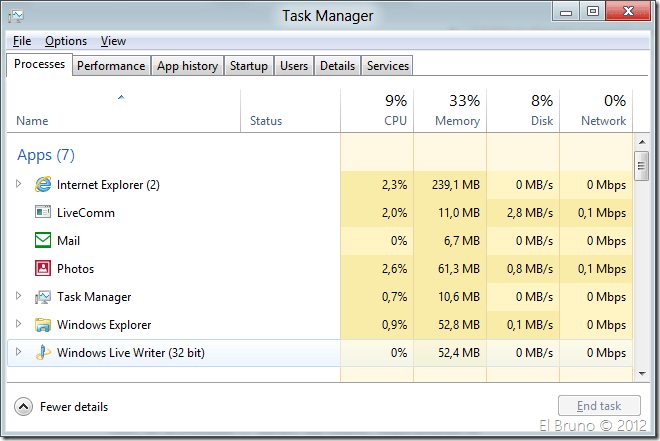
Task: Click the Windows Live Writer icon
Action: click(43, 353)
